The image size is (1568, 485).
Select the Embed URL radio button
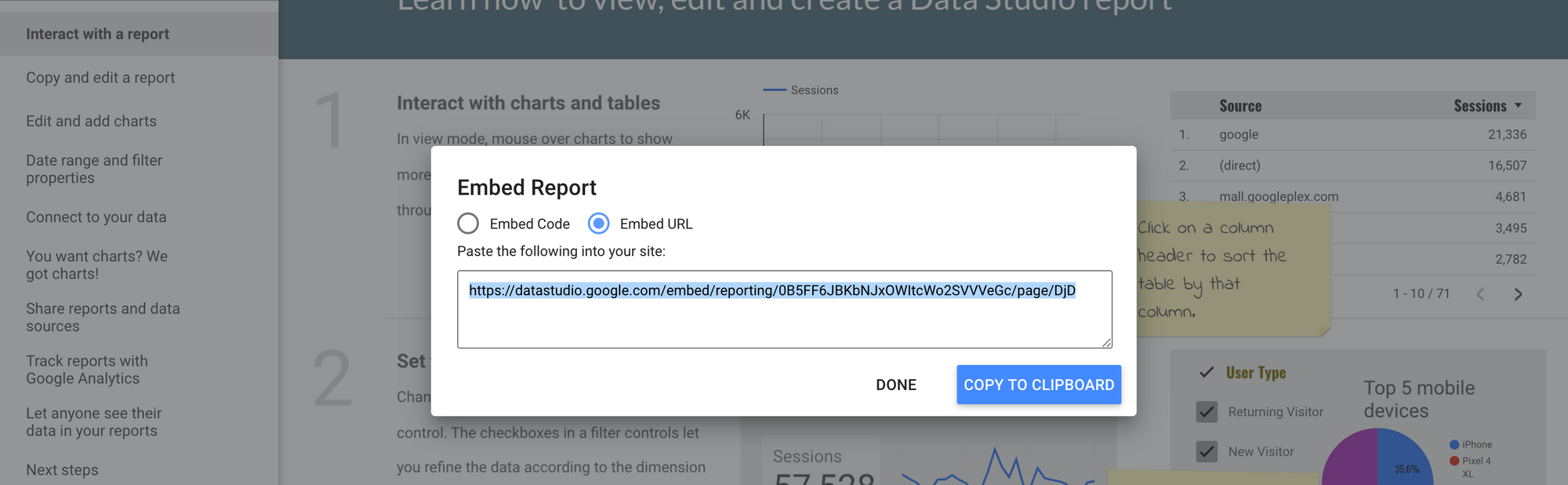[x=599, y=224]
